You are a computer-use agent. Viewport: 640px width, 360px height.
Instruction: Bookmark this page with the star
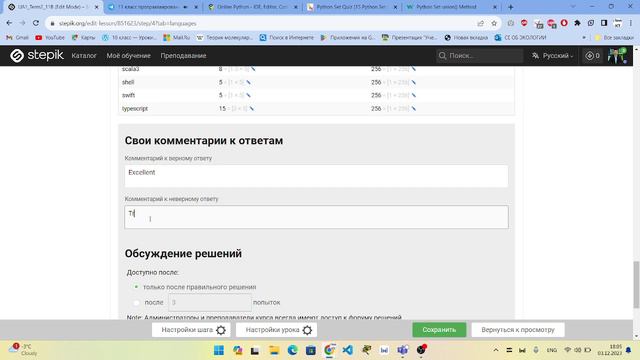pyautogui.click(x=494, y=23)
